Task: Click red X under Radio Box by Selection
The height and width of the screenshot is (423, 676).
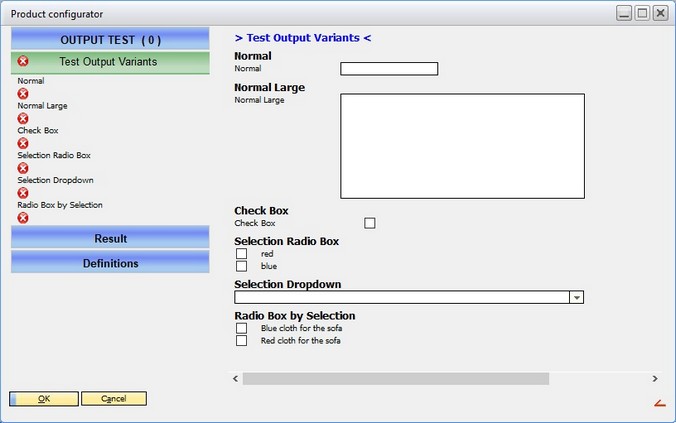Action: tap(23, 217)
